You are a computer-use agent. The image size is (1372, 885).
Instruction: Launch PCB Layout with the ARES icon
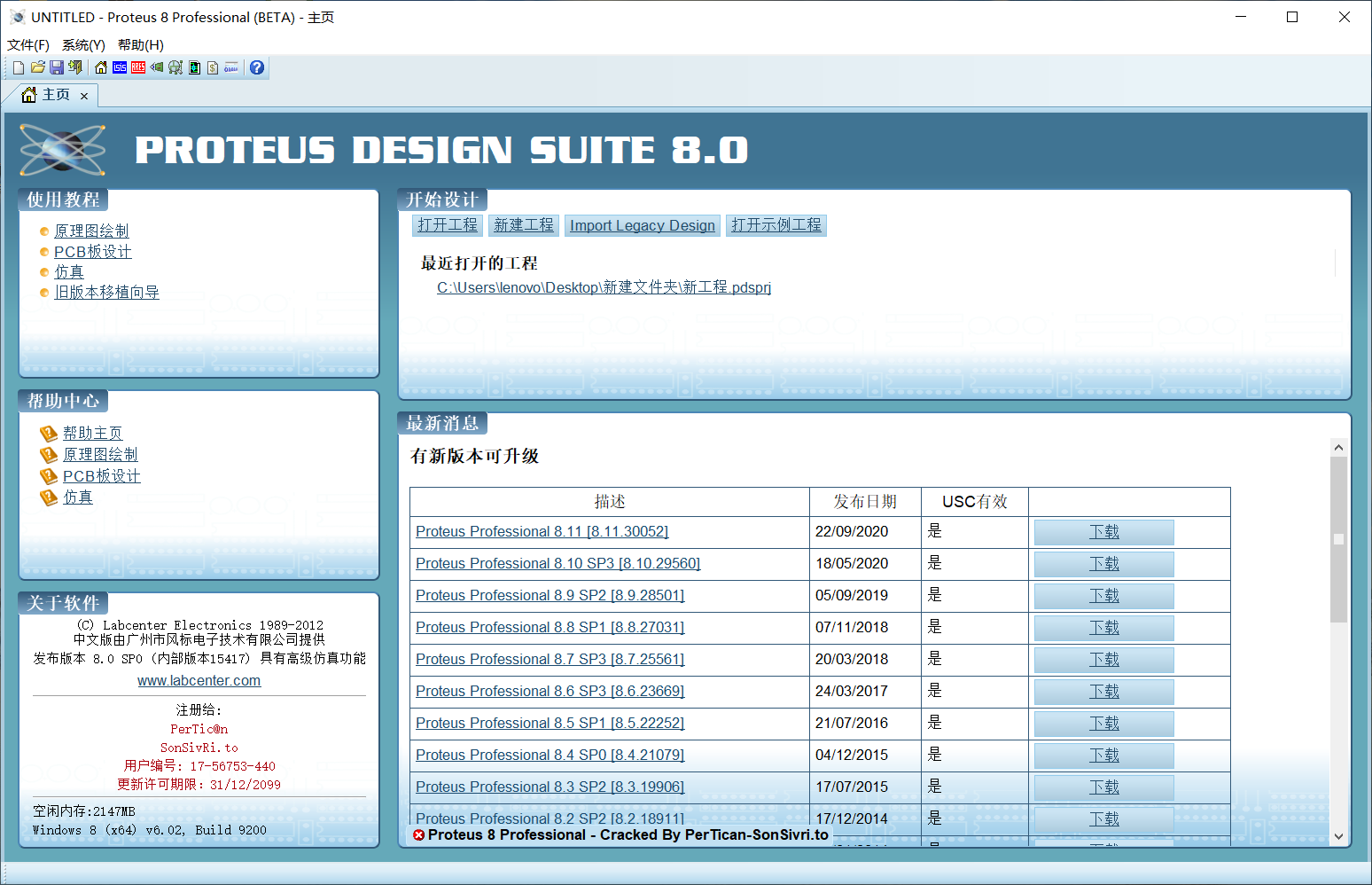point(138,67)
